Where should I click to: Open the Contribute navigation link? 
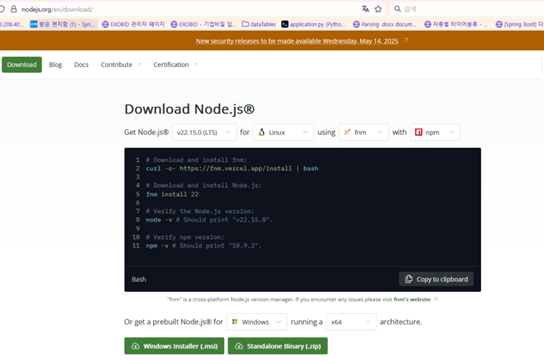point(120,65)
